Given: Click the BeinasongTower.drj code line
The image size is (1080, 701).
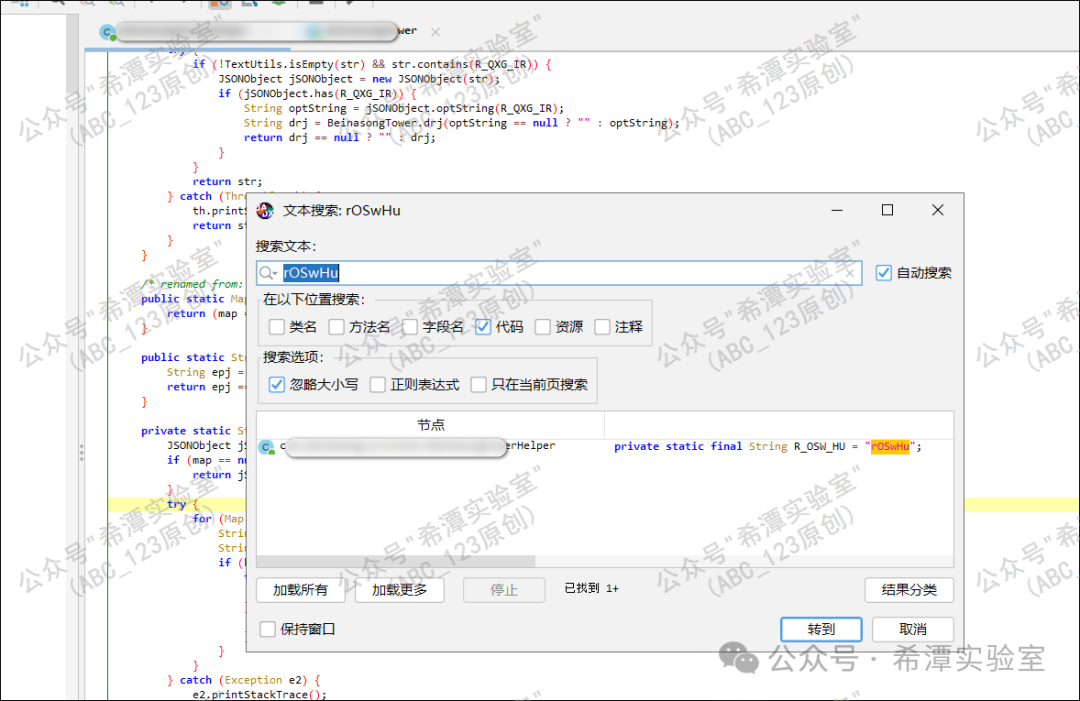Looking at the screenshot, I should coord(461,123).
